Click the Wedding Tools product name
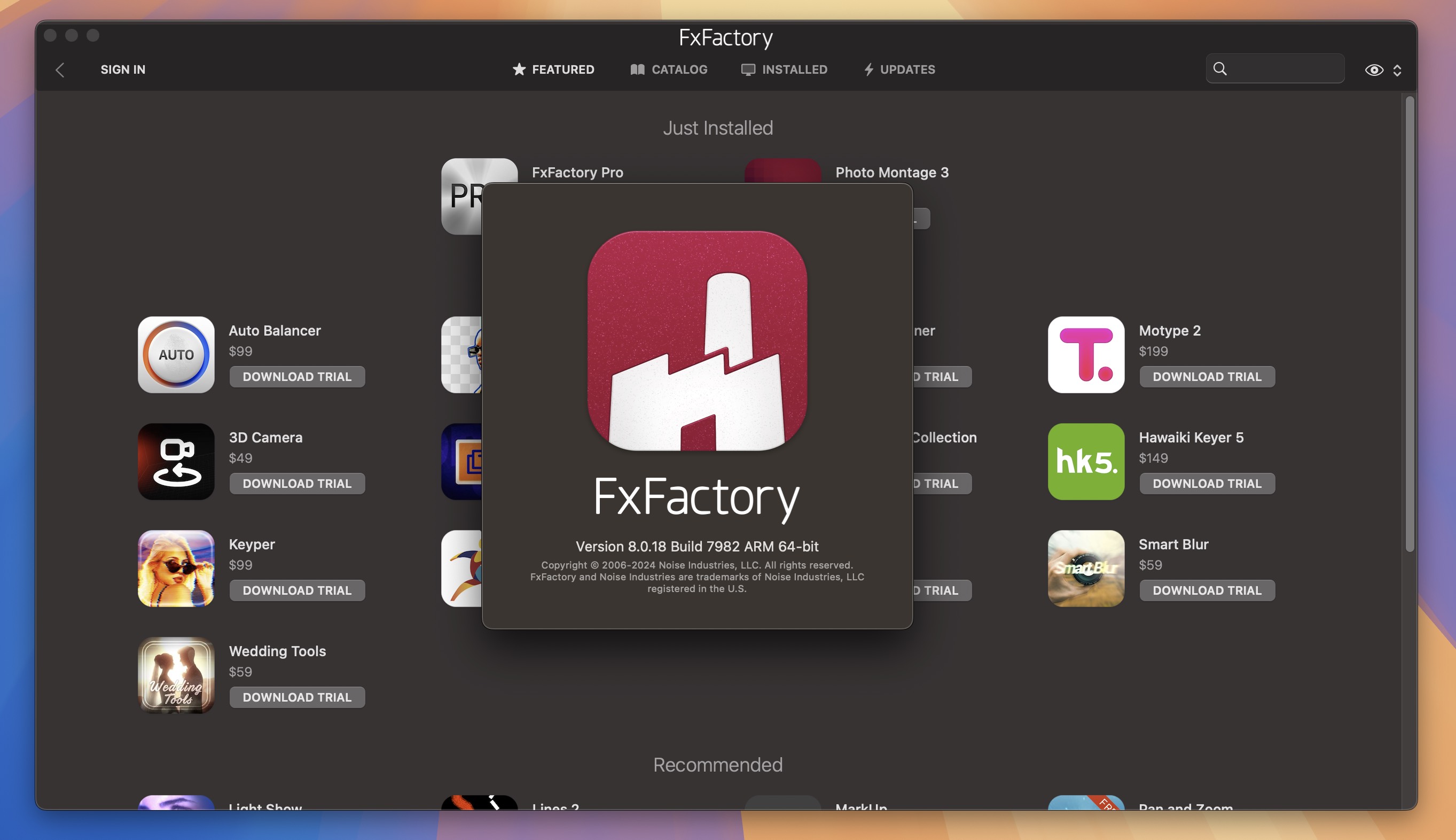The image size is (1456, 840). click(277, 651)
